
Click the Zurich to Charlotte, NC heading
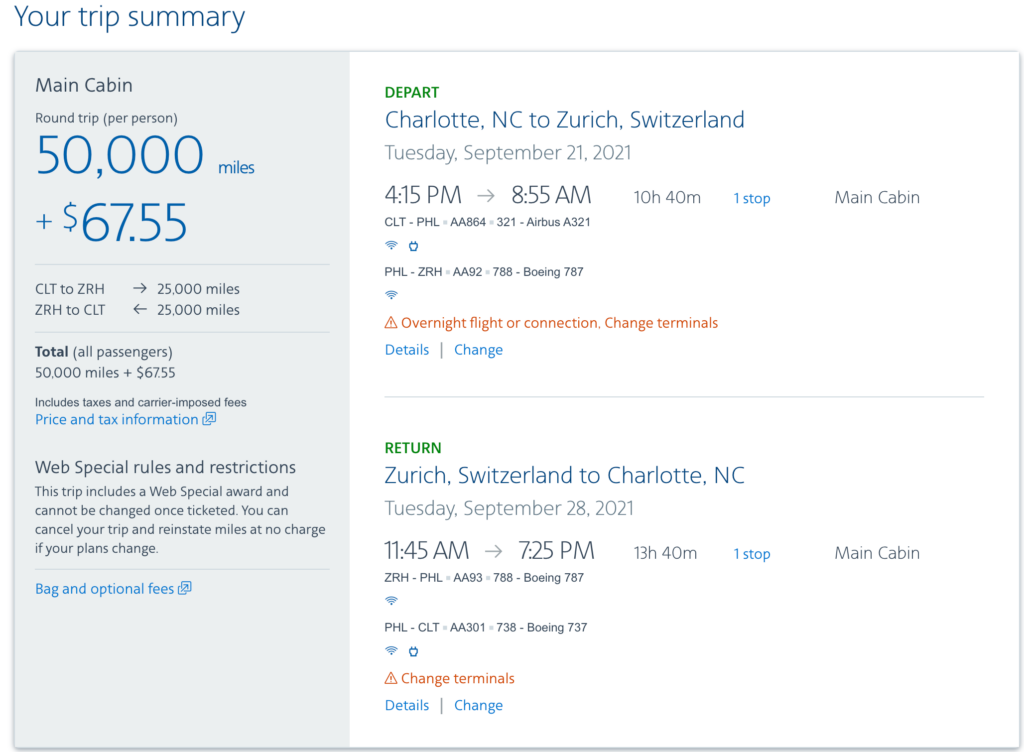(x=564, y=475)
